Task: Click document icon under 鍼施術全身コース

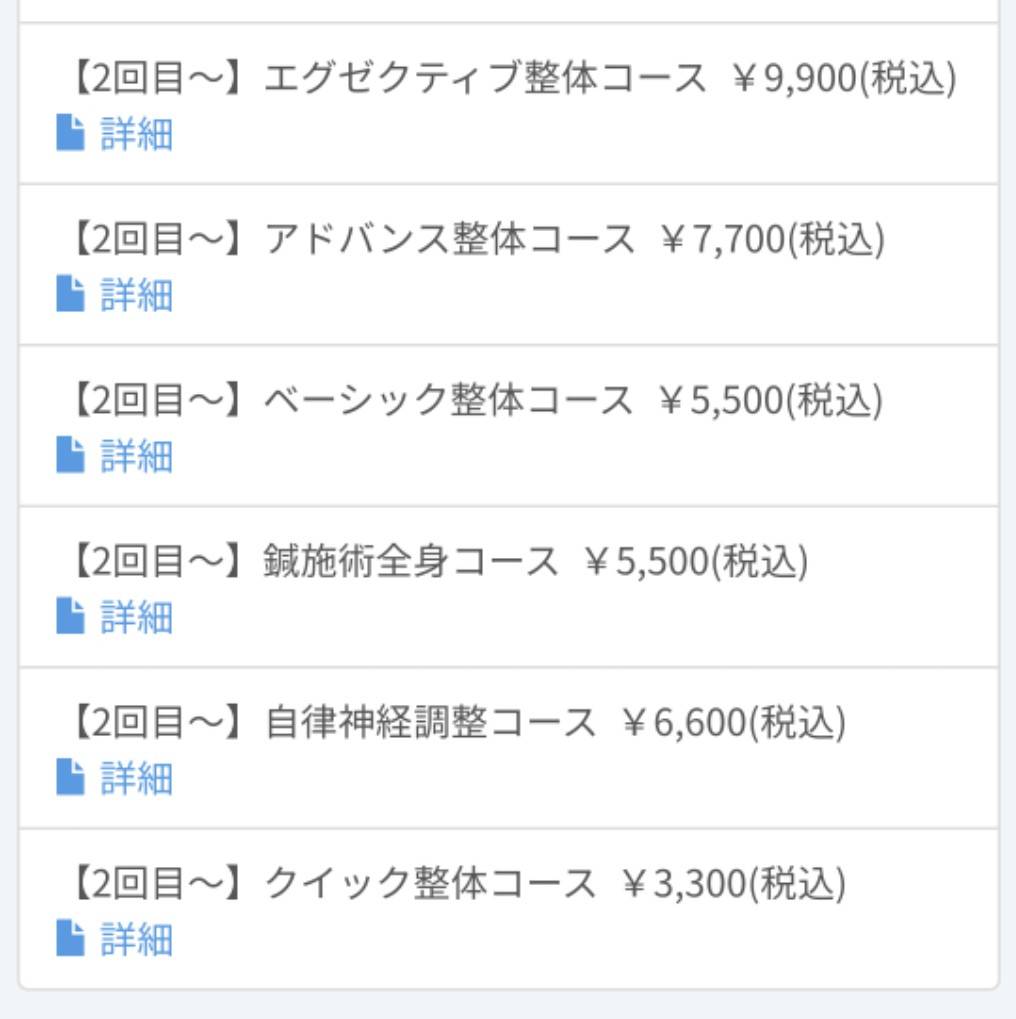Action: point(70,615)
